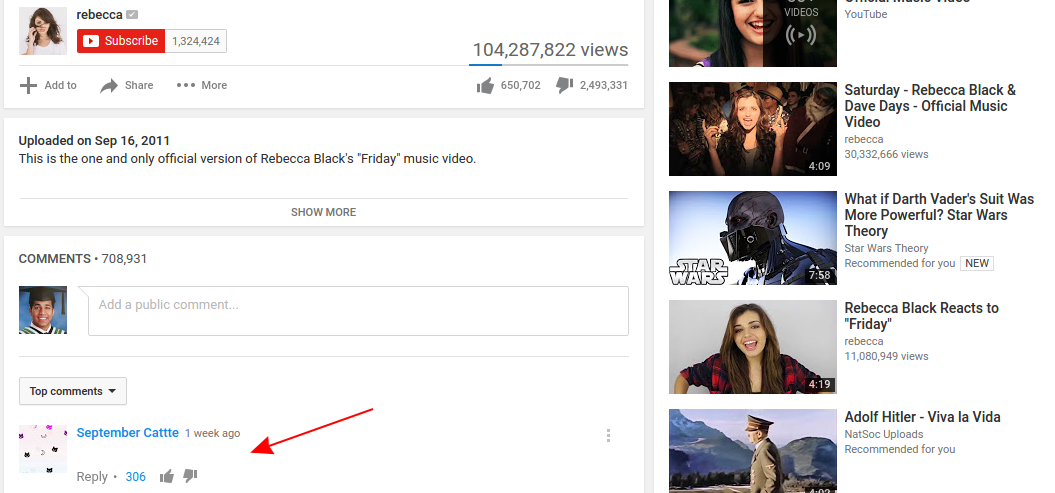The width and height of the screenshot is (1055, 493).
Task: Click the Share arrow icon
Action: [x=109, y=85]
